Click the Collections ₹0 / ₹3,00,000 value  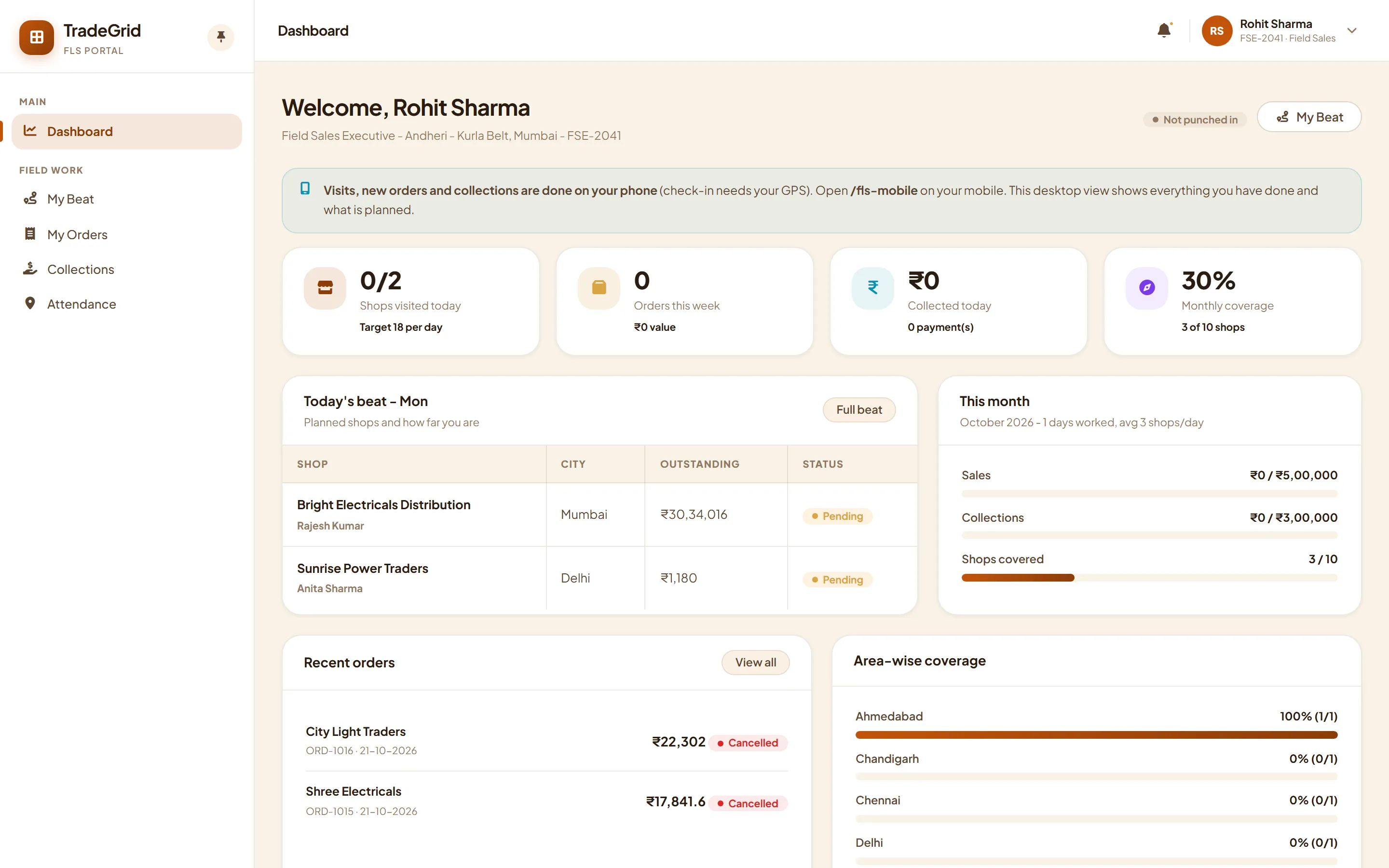click(x=1294, y=517)
